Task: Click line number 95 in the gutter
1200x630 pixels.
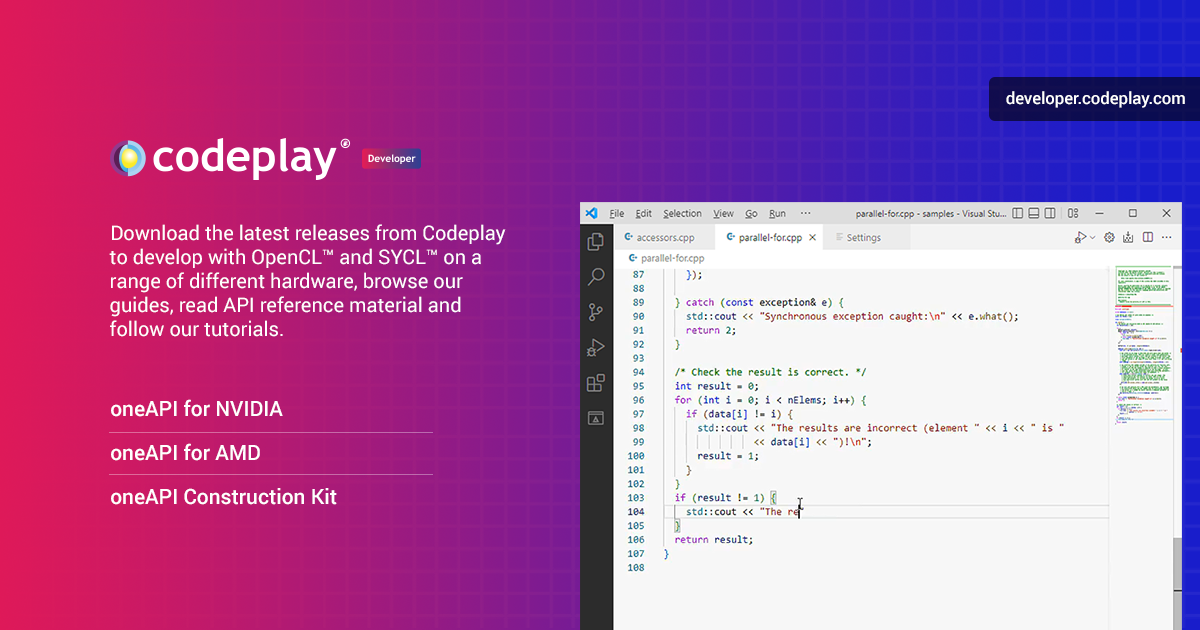Action: 637,386
